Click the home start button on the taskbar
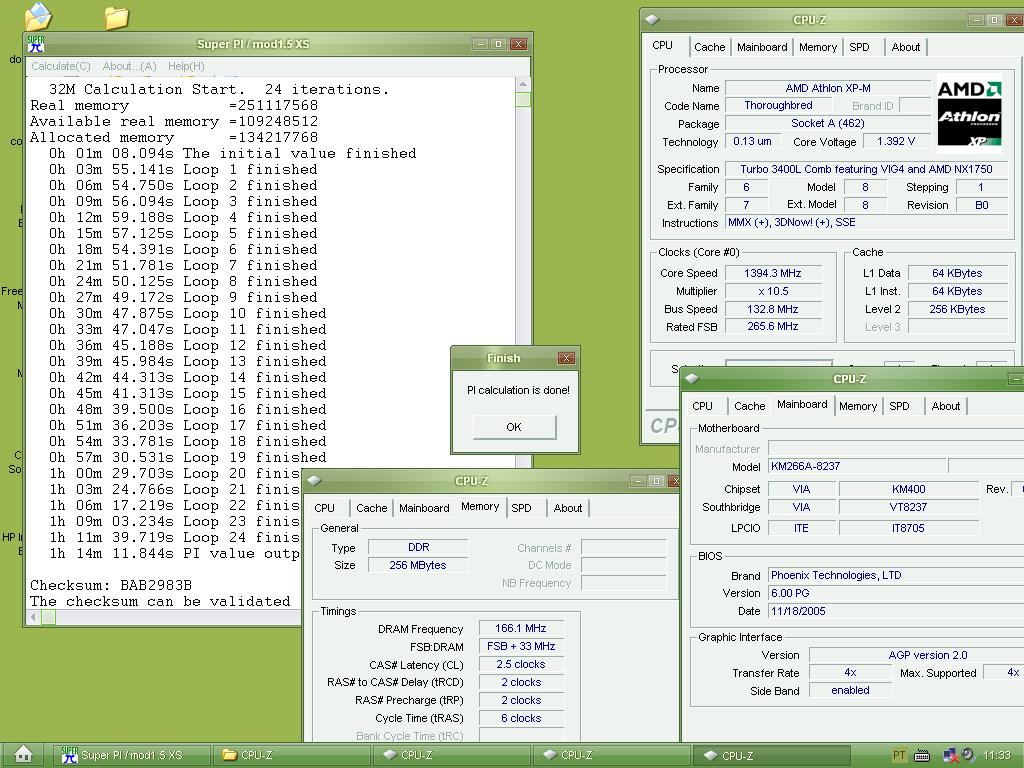1024x768 pixels. coord(24,754)
